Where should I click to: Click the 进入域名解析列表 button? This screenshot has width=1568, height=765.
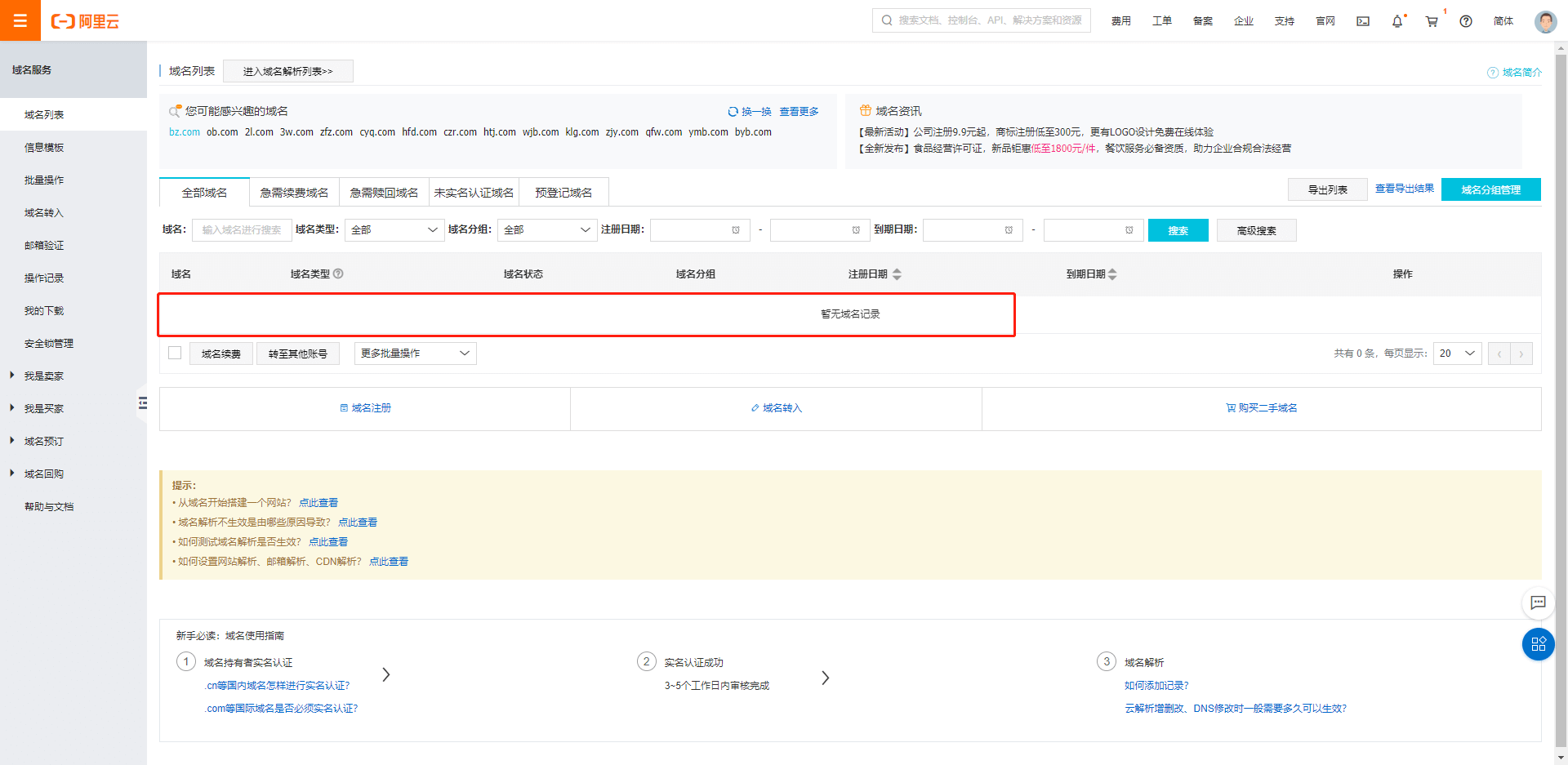click(287, 71)
